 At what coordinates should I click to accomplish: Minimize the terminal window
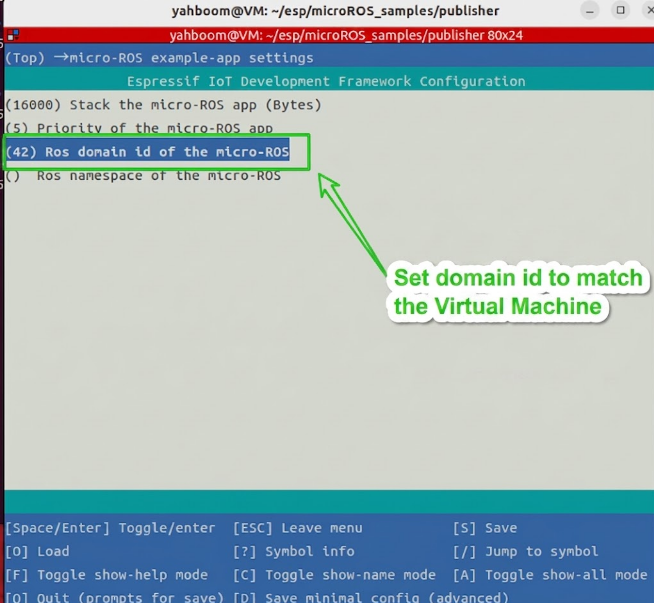coord(589,11)
